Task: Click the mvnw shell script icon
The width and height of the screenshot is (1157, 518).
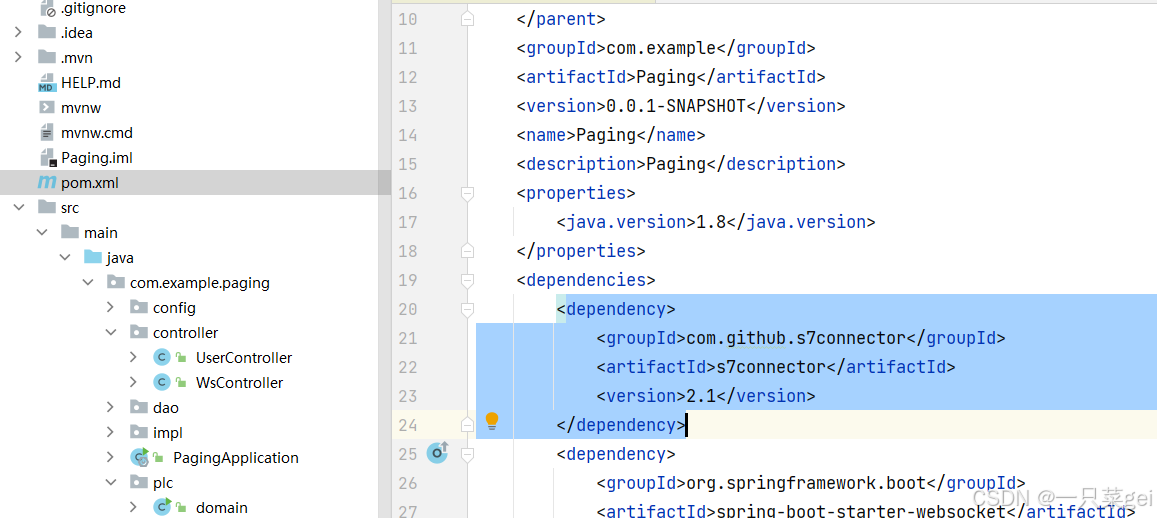Action: pos(47,108)
